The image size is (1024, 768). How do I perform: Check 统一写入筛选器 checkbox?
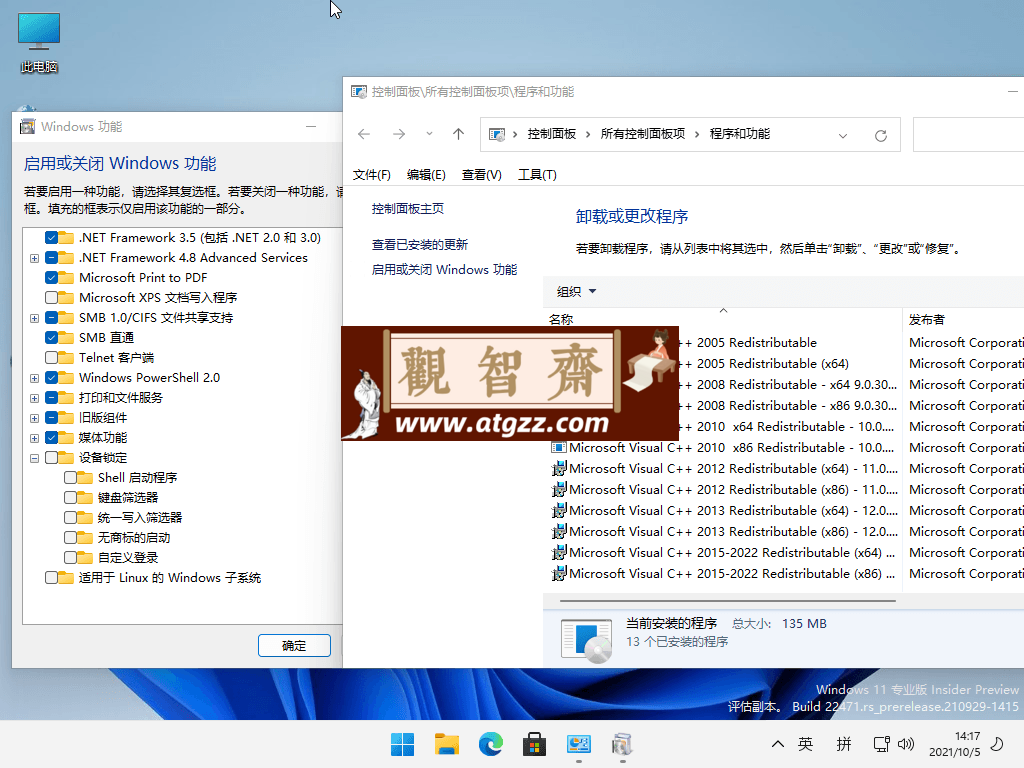[70, 517]
